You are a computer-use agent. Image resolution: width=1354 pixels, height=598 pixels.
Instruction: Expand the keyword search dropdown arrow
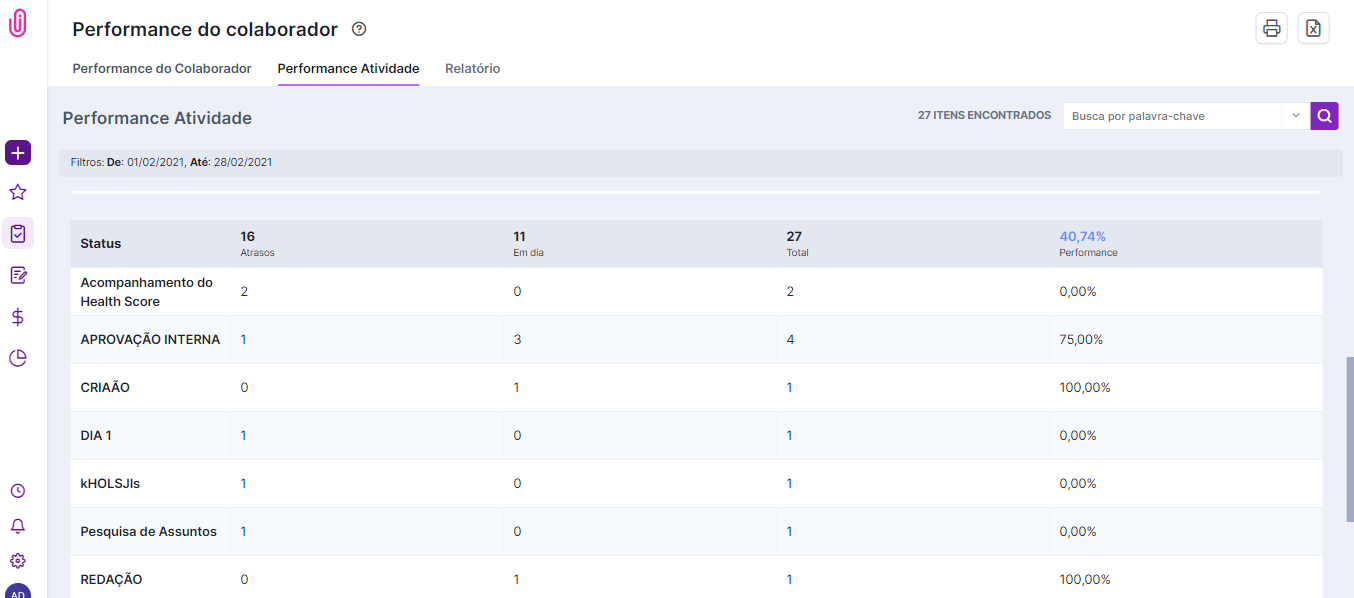[1295, 116]
